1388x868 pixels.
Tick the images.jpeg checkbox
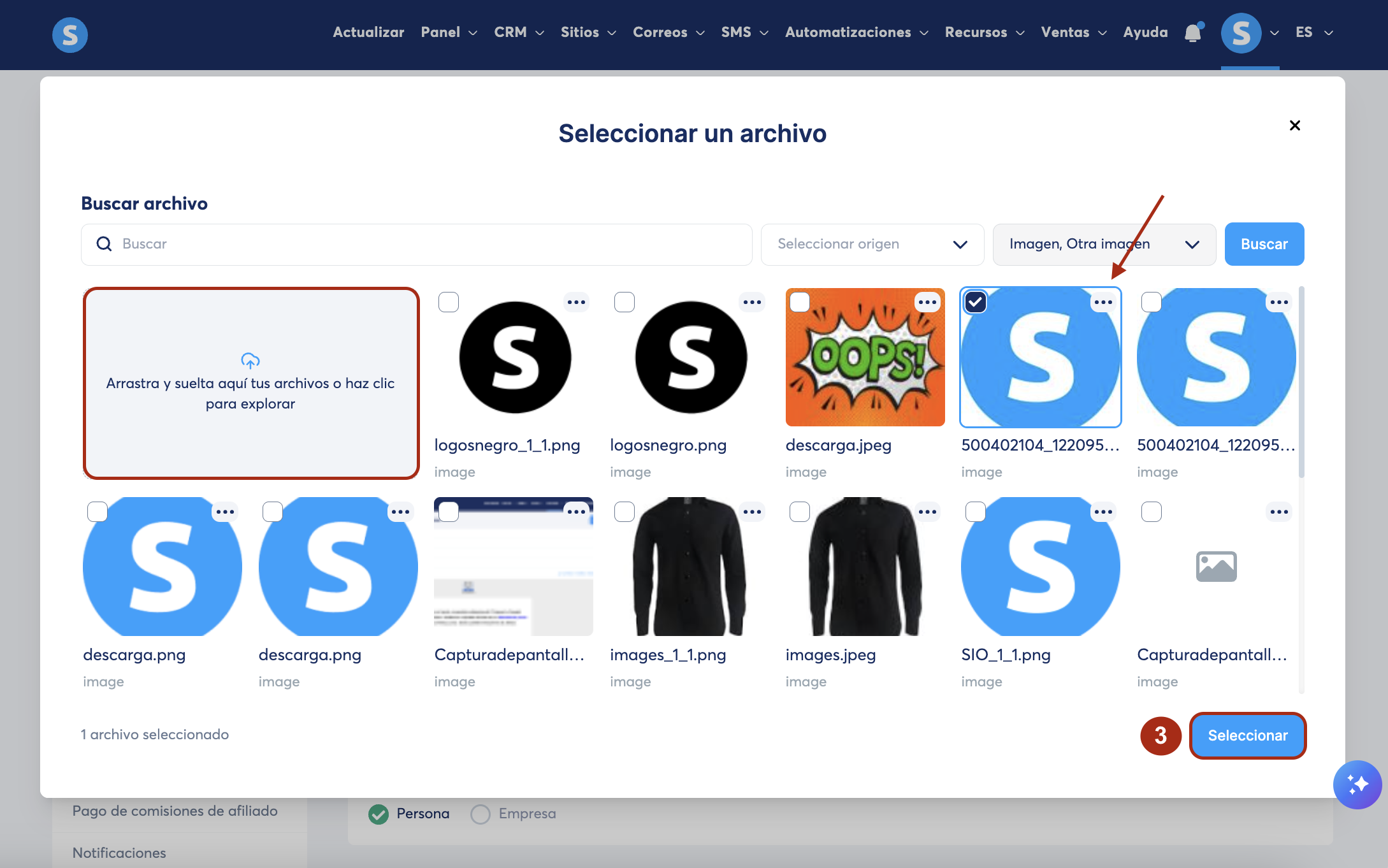click(x=800, y=512)
